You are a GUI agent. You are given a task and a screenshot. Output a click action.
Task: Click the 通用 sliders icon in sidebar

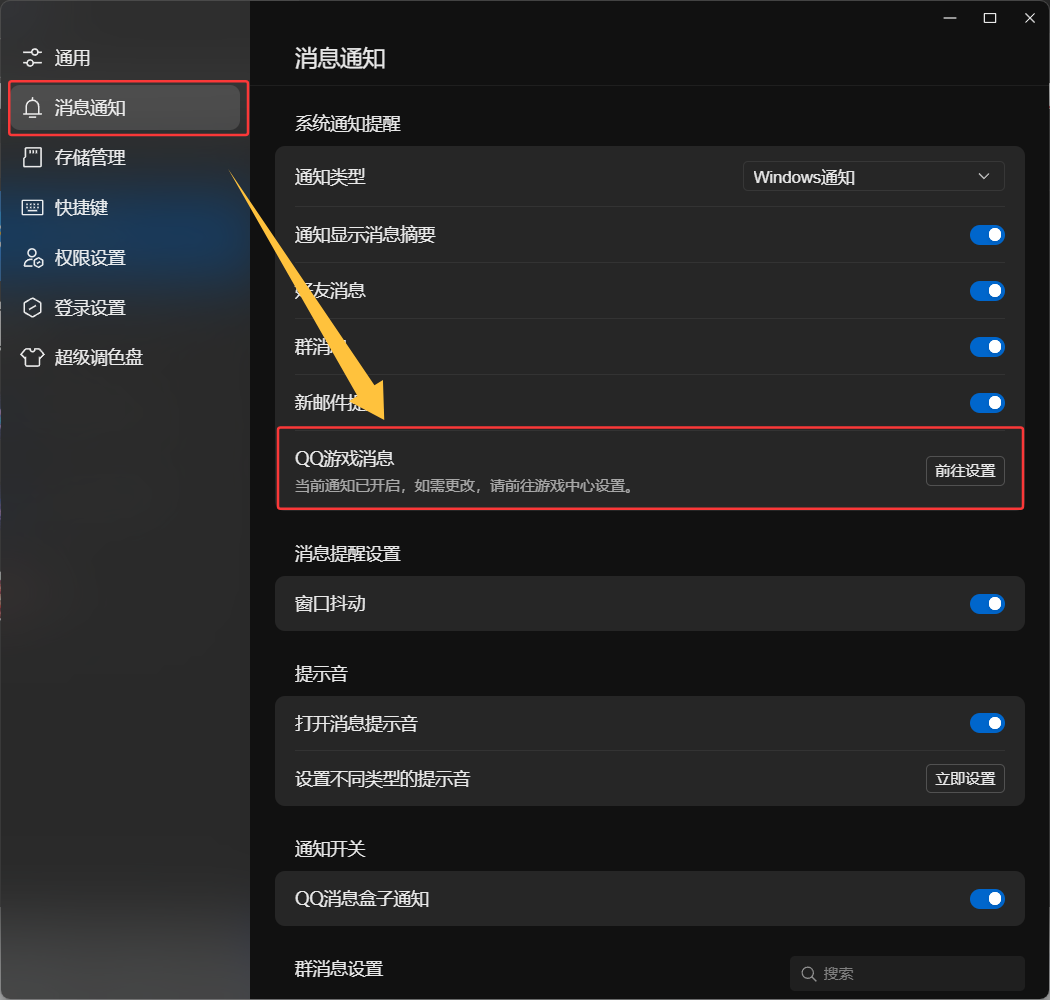33,58
